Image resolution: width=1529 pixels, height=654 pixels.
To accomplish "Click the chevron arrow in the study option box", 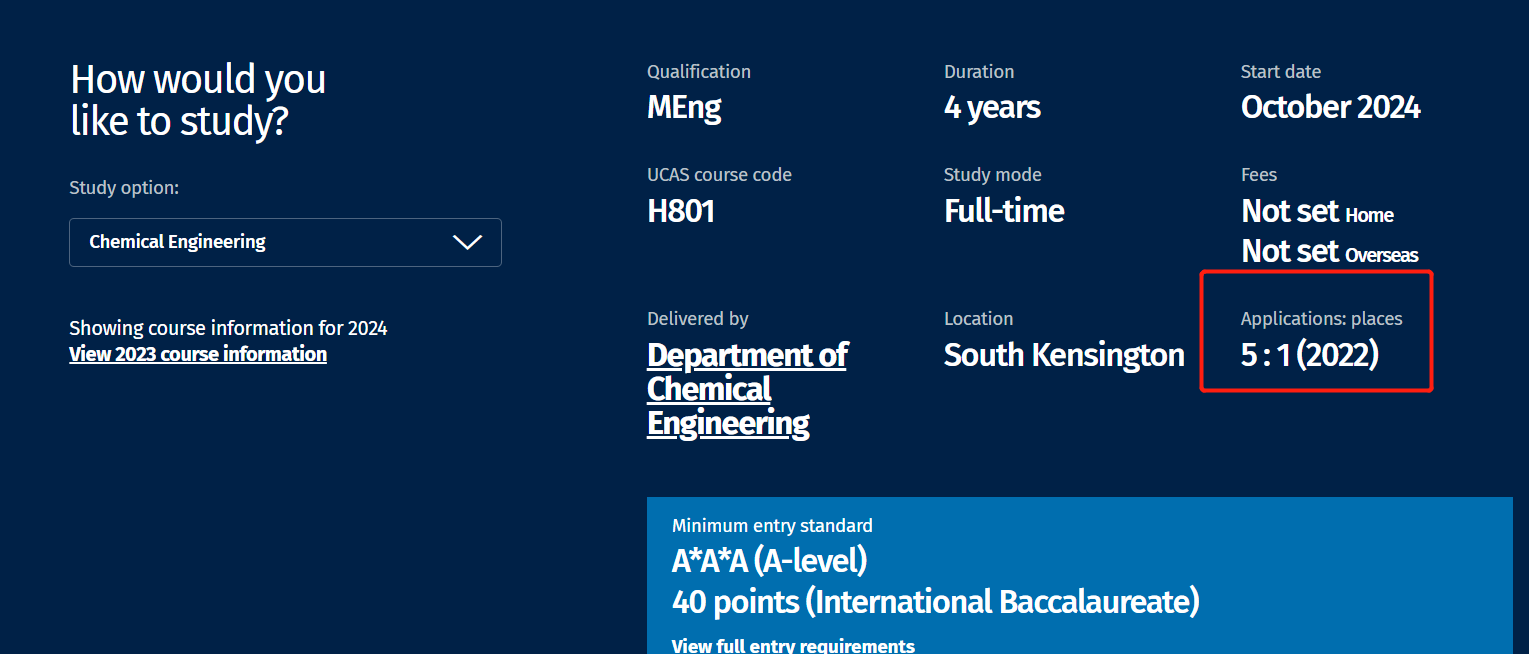I will [x=467, y=242].
